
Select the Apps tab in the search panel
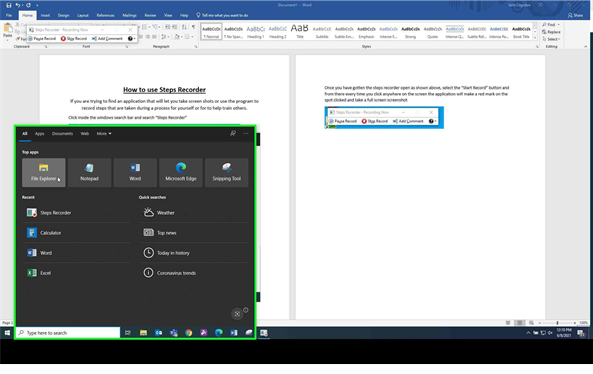coord(39,133)
